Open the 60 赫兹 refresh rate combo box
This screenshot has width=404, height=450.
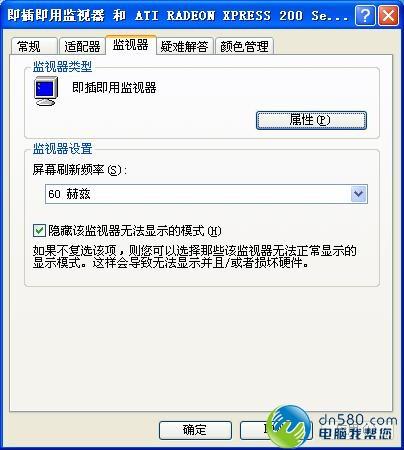tap(206, 194)
